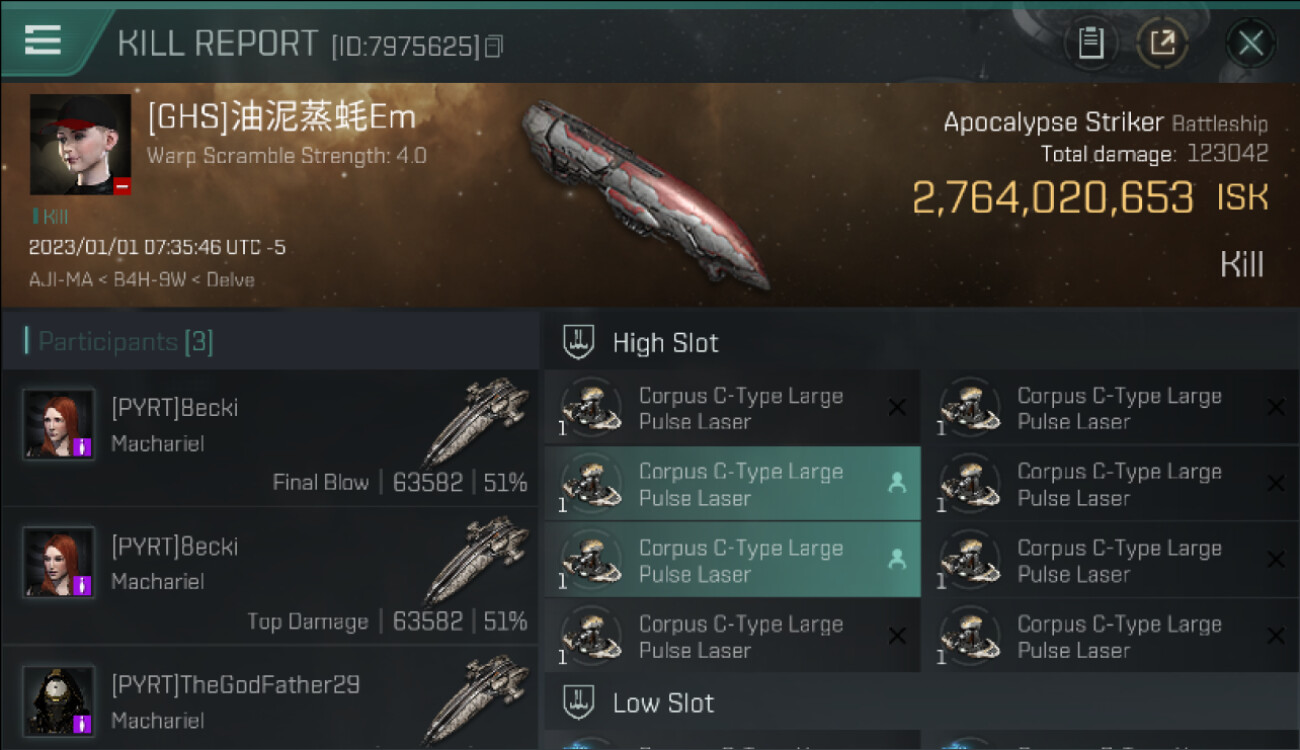1300x750 pixels.
Task: Open the clipboard icon in header
Action: (1090, 43)
